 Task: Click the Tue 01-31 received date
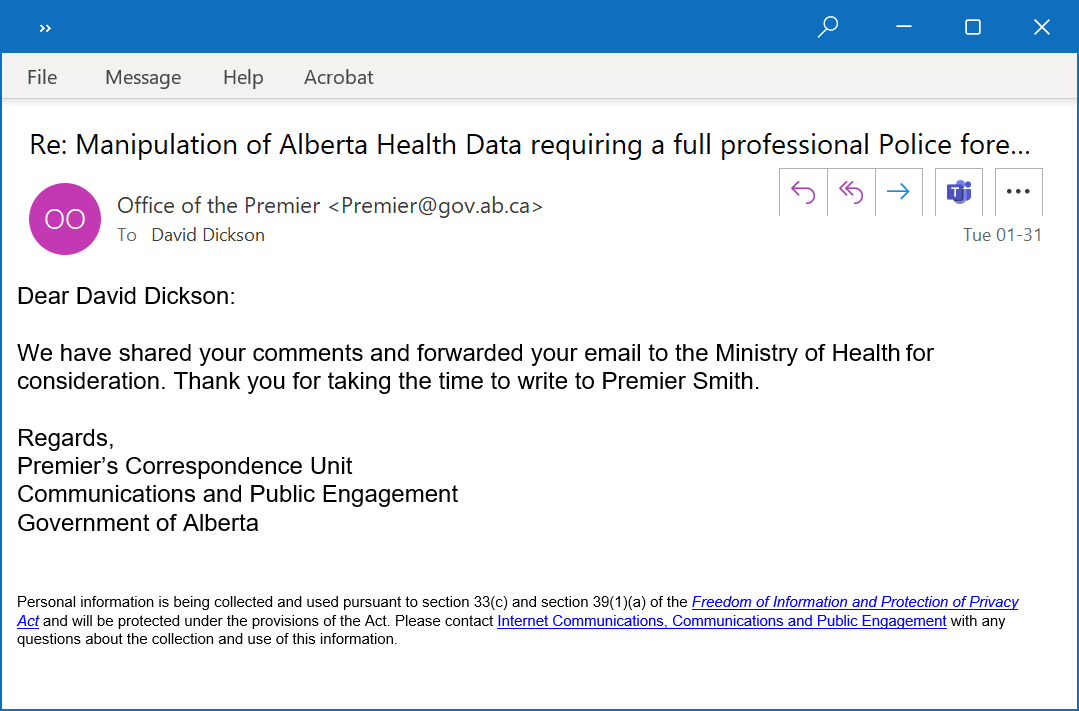(1003, 235)
